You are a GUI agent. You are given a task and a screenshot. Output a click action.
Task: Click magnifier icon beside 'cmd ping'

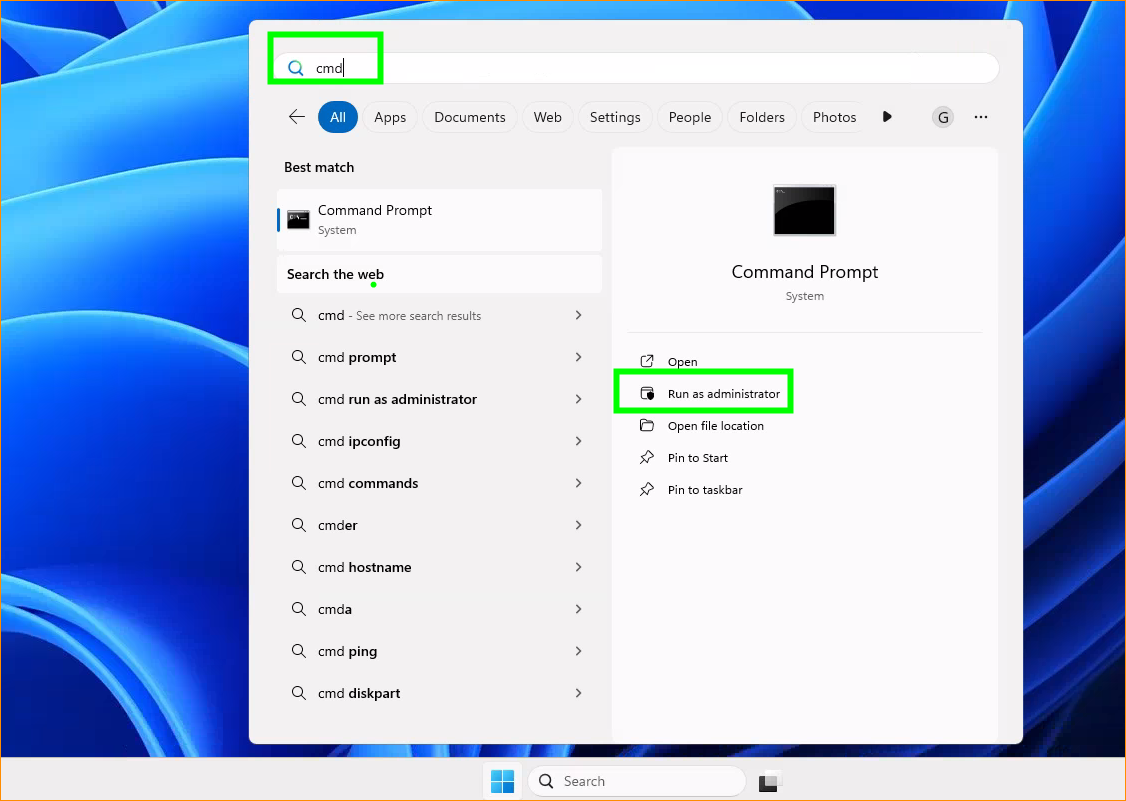coord(299,651)
